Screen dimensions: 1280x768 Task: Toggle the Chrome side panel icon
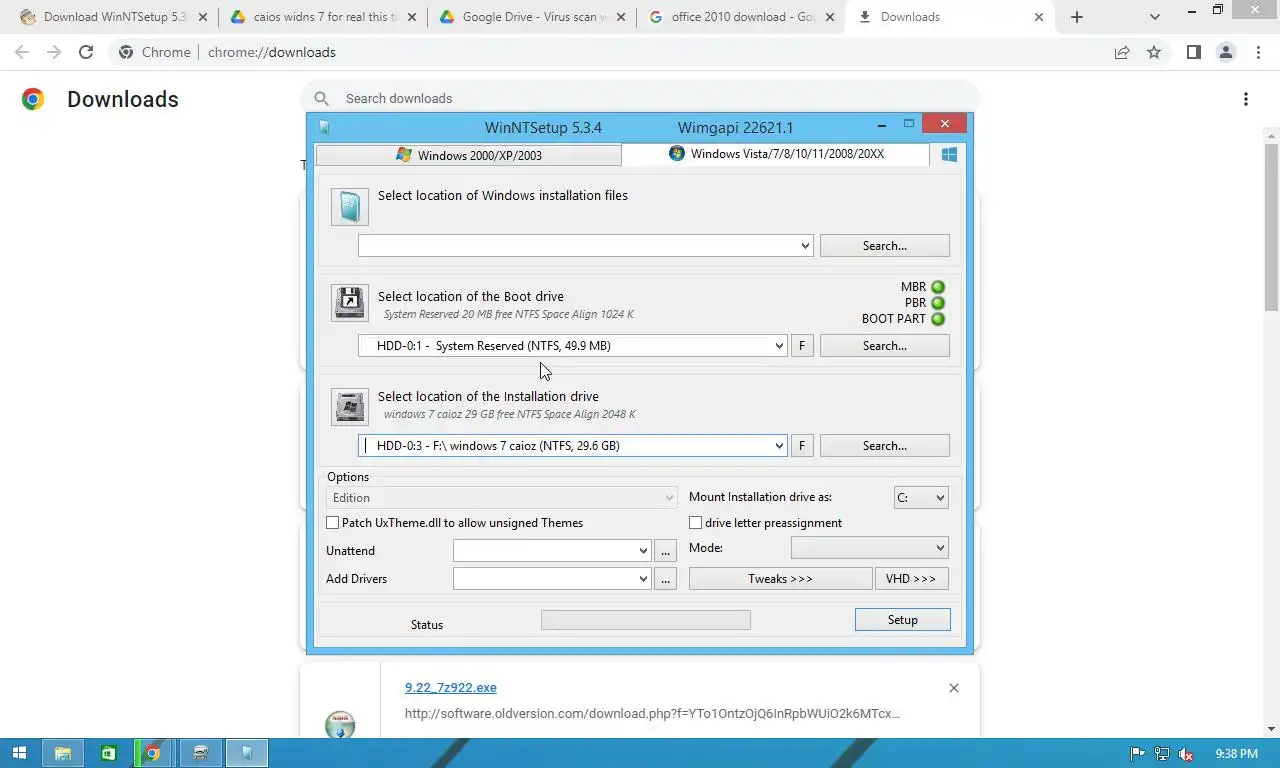pos(1193,52)
